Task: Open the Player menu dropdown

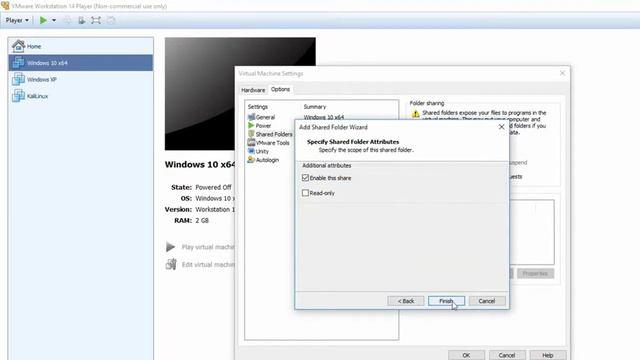Action: (x=17, y=20)
